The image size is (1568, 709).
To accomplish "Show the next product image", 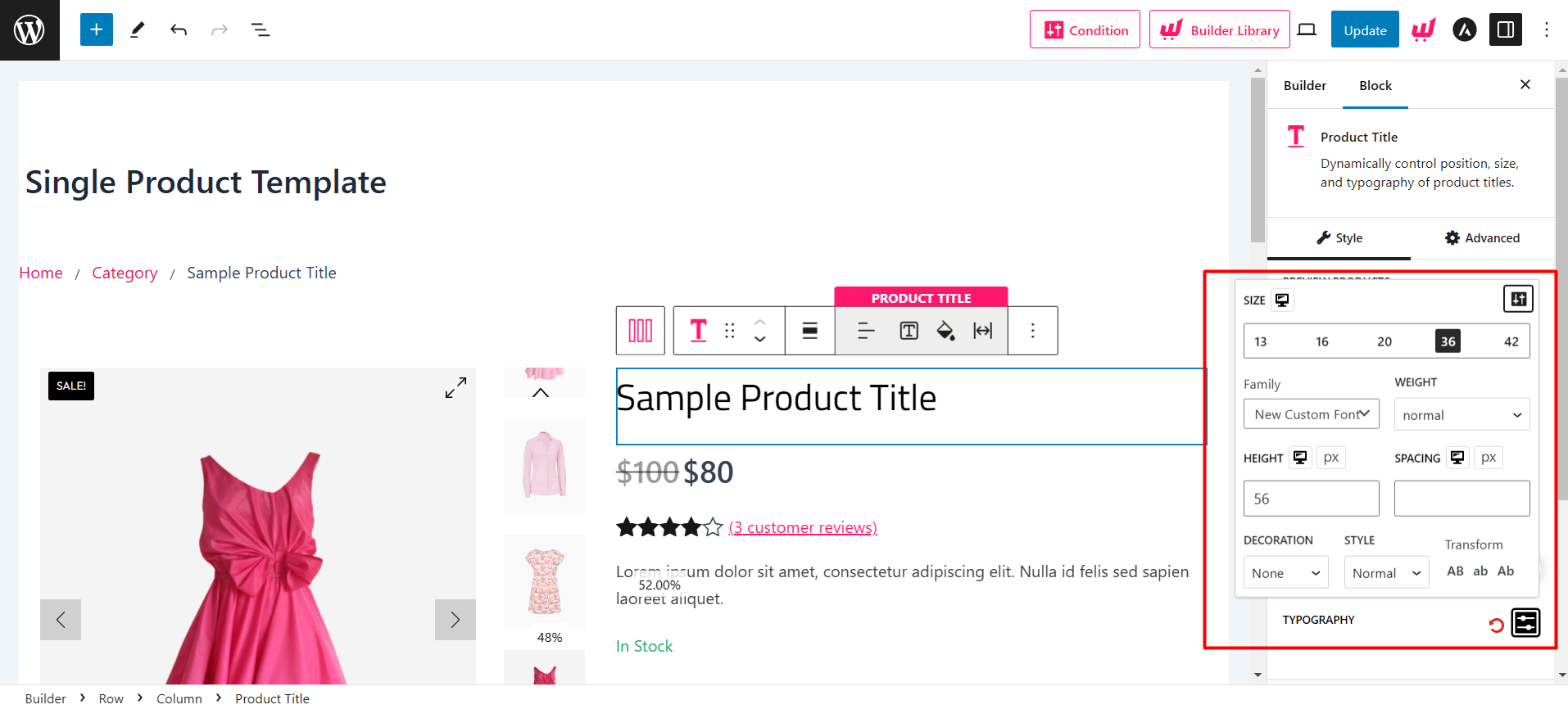I will coord(455,620).
